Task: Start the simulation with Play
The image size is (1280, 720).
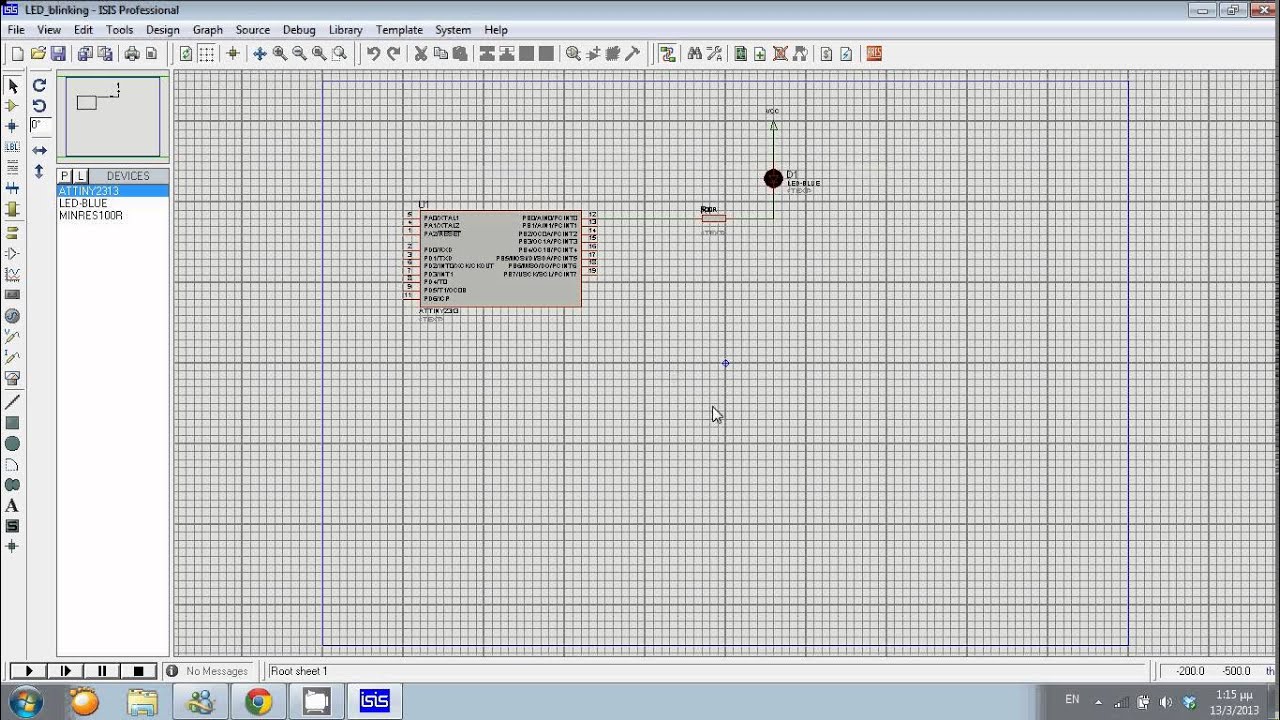Action: tap(29, 671)
